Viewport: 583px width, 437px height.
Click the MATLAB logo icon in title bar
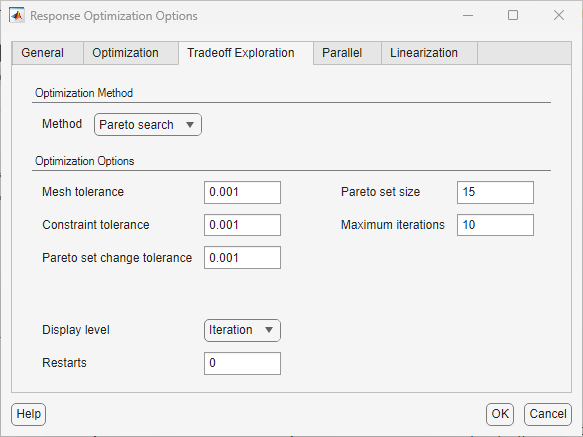17,16
